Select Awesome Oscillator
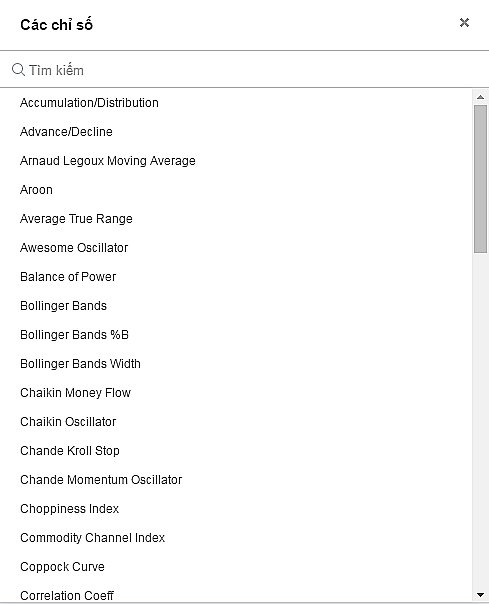The height and width of the screenshot is (604, 489). [236, 248]
